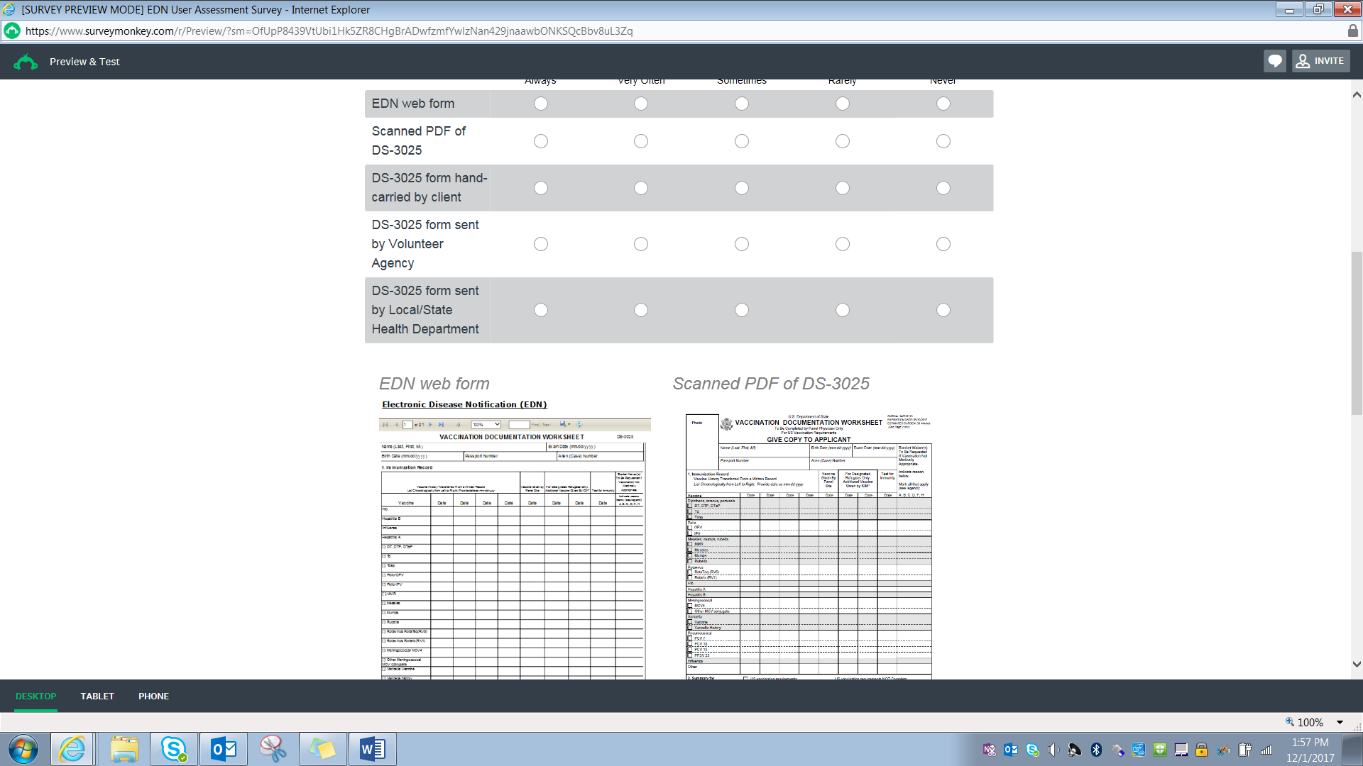Click the Safely Remove Hardware tray icon
Screen dimensions: 1363x766
(x=1117, y=749)
